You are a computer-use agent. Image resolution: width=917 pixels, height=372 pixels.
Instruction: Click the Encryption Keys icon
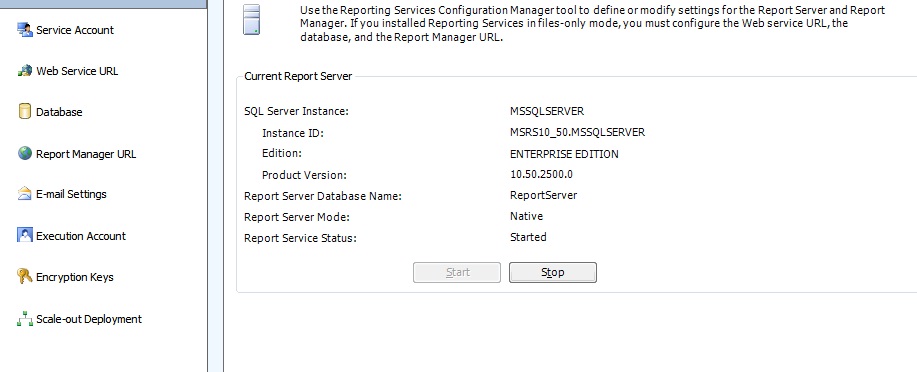point(25,277)
